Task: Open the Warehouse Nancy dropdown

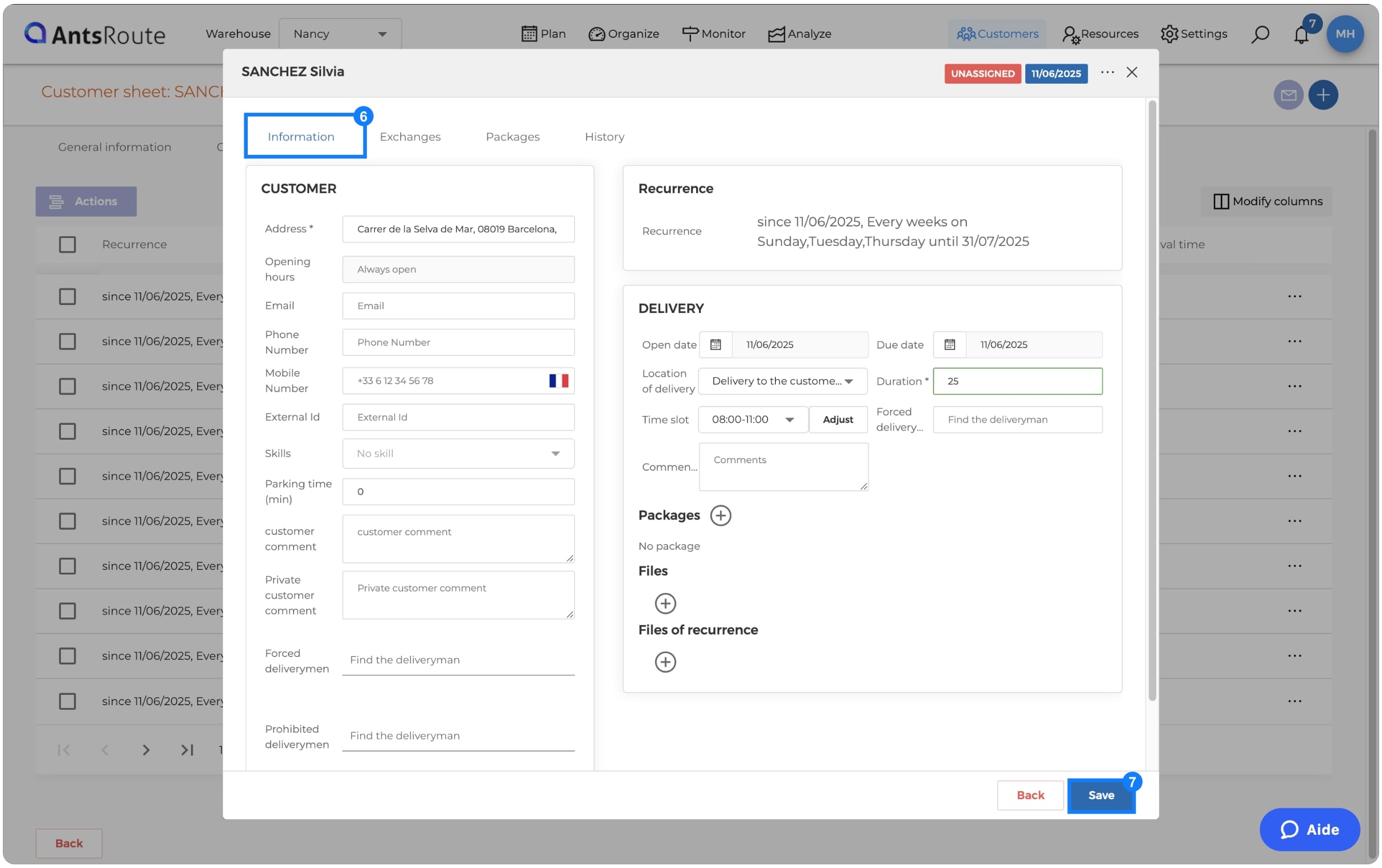Action: pyautogui.click(x=339, y=33)
